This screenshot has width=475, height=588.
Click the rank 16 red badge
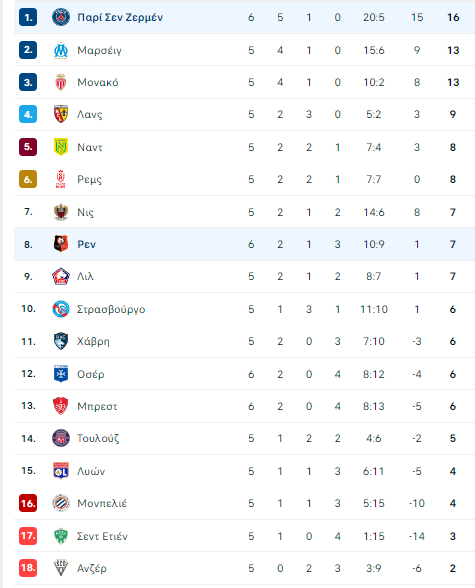[x=28, y=503]
